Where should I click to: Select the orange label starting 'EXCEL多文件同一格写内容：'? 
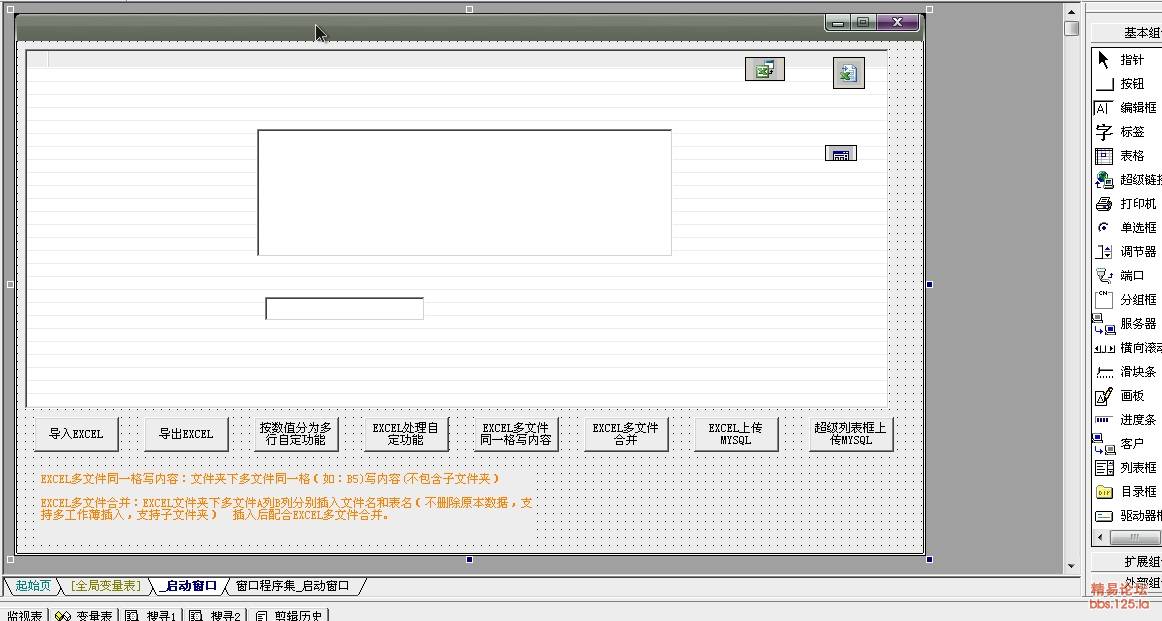click(270, 479)
